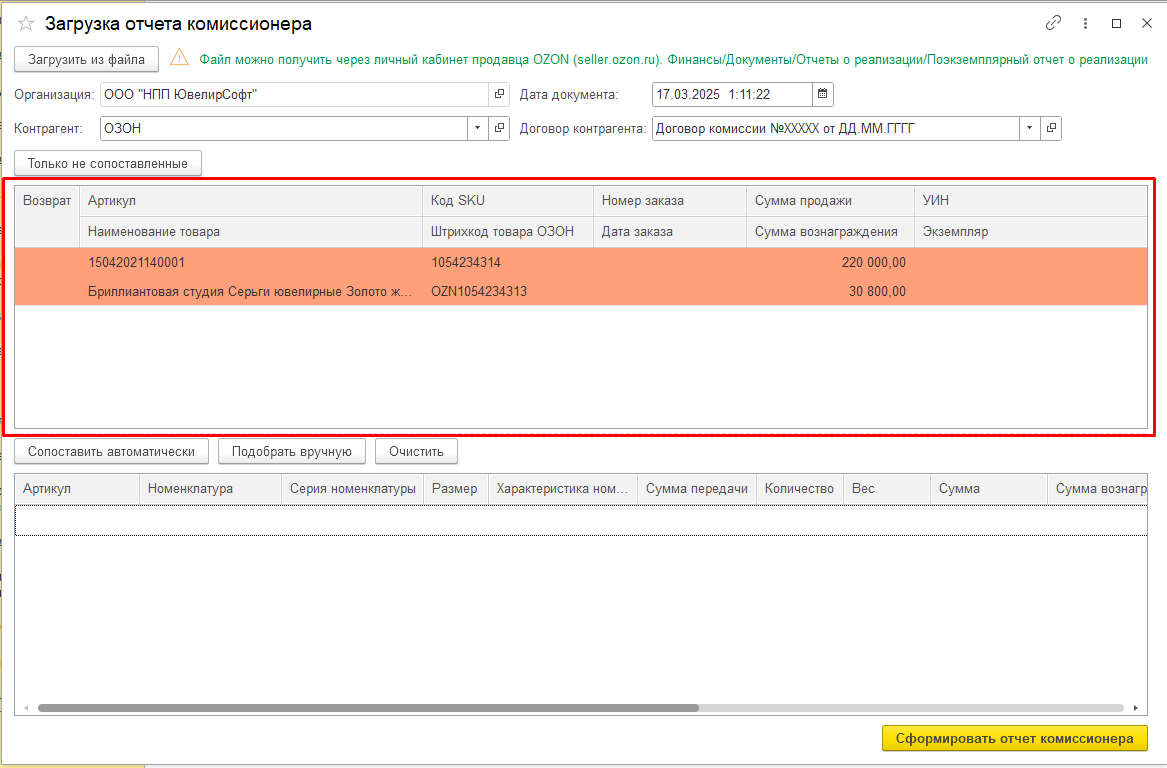1167x768 pixels.
Task: Maximize the Загрузка отчета комиссионера window
Action: click(1116, 23)
